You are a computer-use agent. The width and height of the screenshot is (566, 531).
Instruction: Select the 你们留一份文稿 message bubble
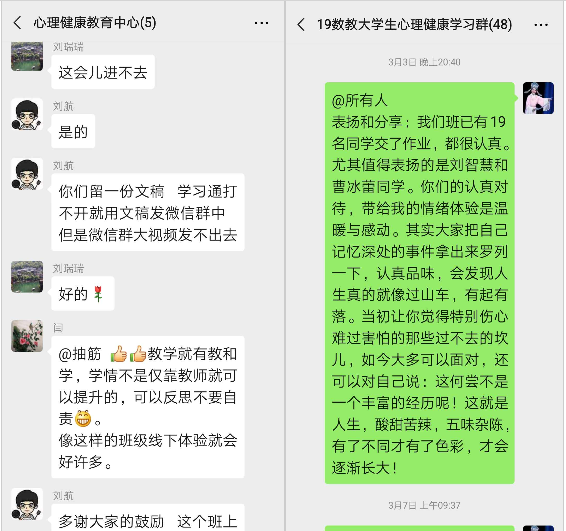[148, 212]
